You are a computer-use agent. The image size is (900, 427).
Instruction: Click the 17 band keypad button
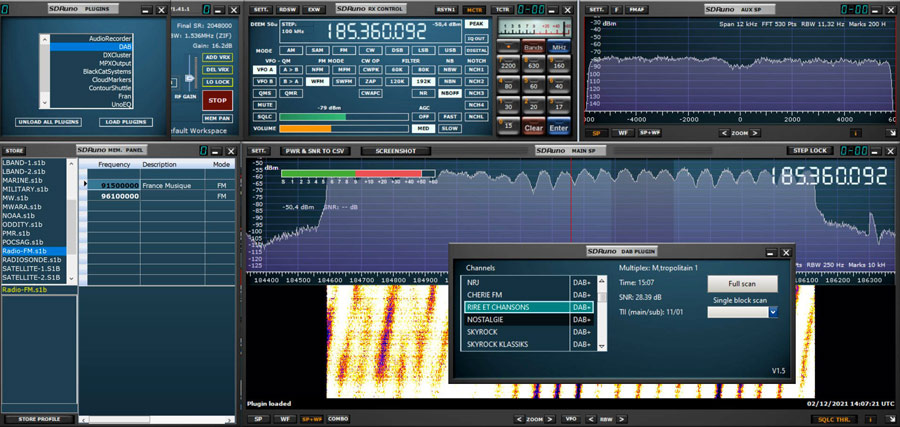click(x=559, y=106)
